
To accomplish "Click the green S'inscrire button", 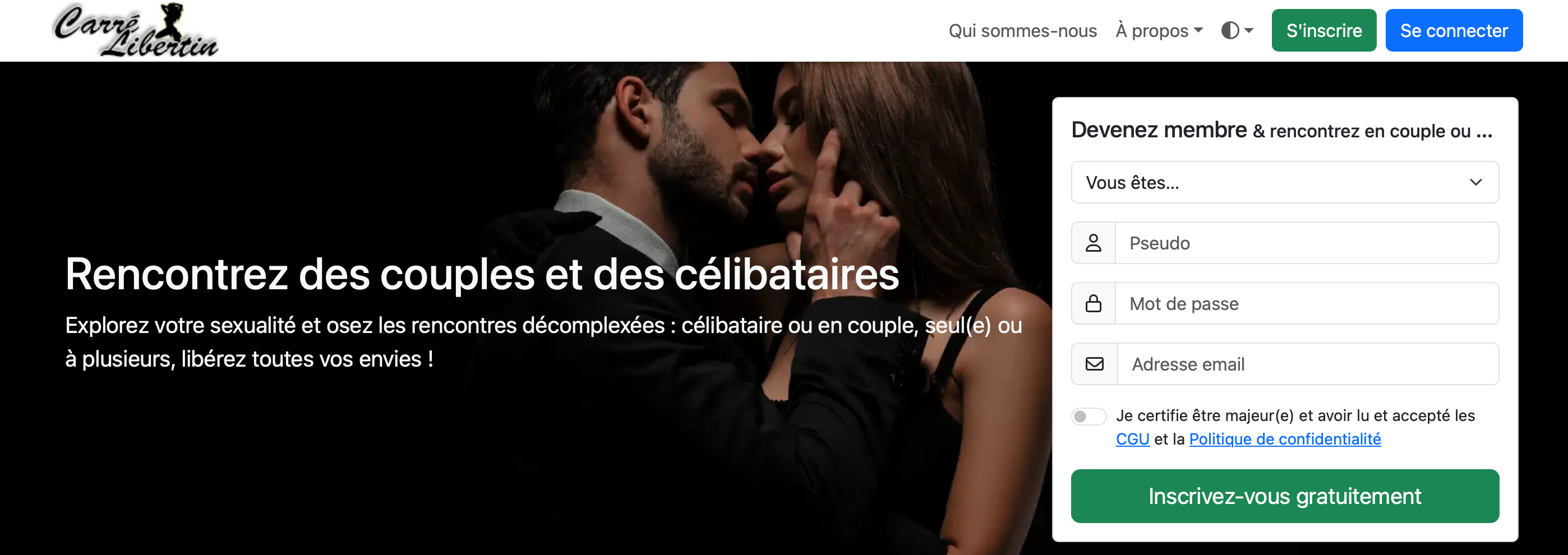I will coord(1323,30).
